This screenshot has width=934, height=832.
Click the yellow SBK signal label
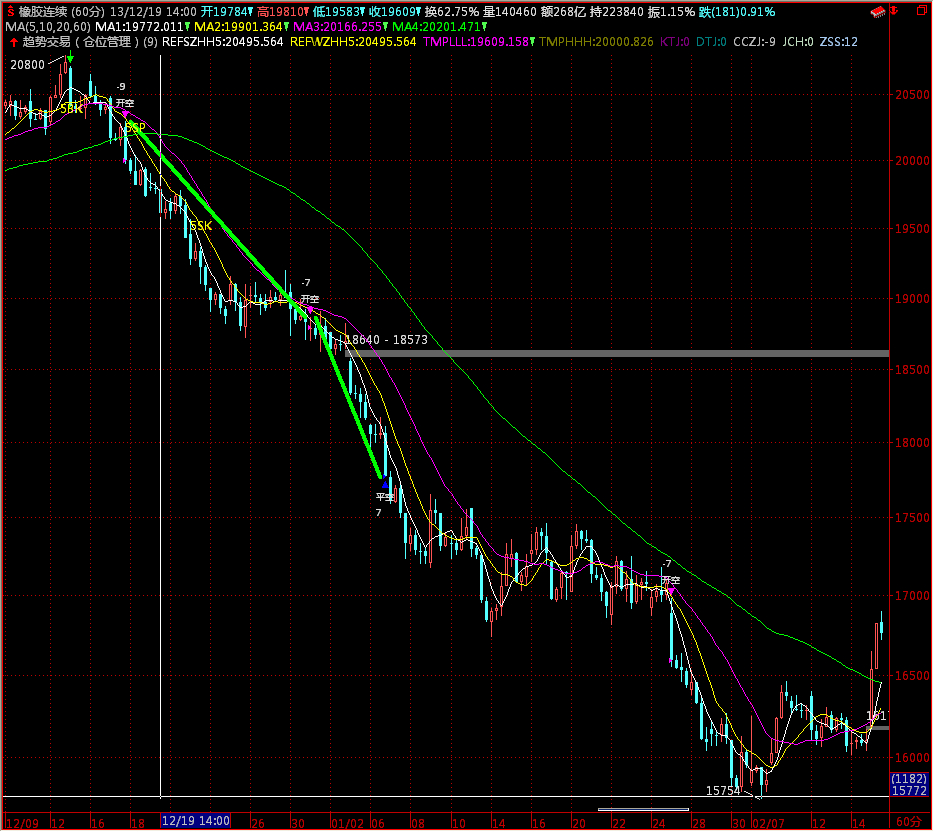point(71,109)
